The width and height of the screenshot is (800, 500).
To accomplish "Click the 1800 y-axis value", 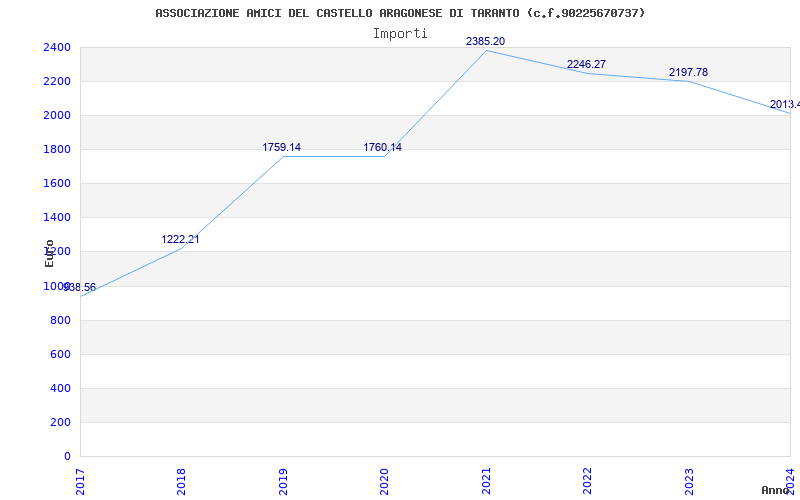I will tap(57, 149).
